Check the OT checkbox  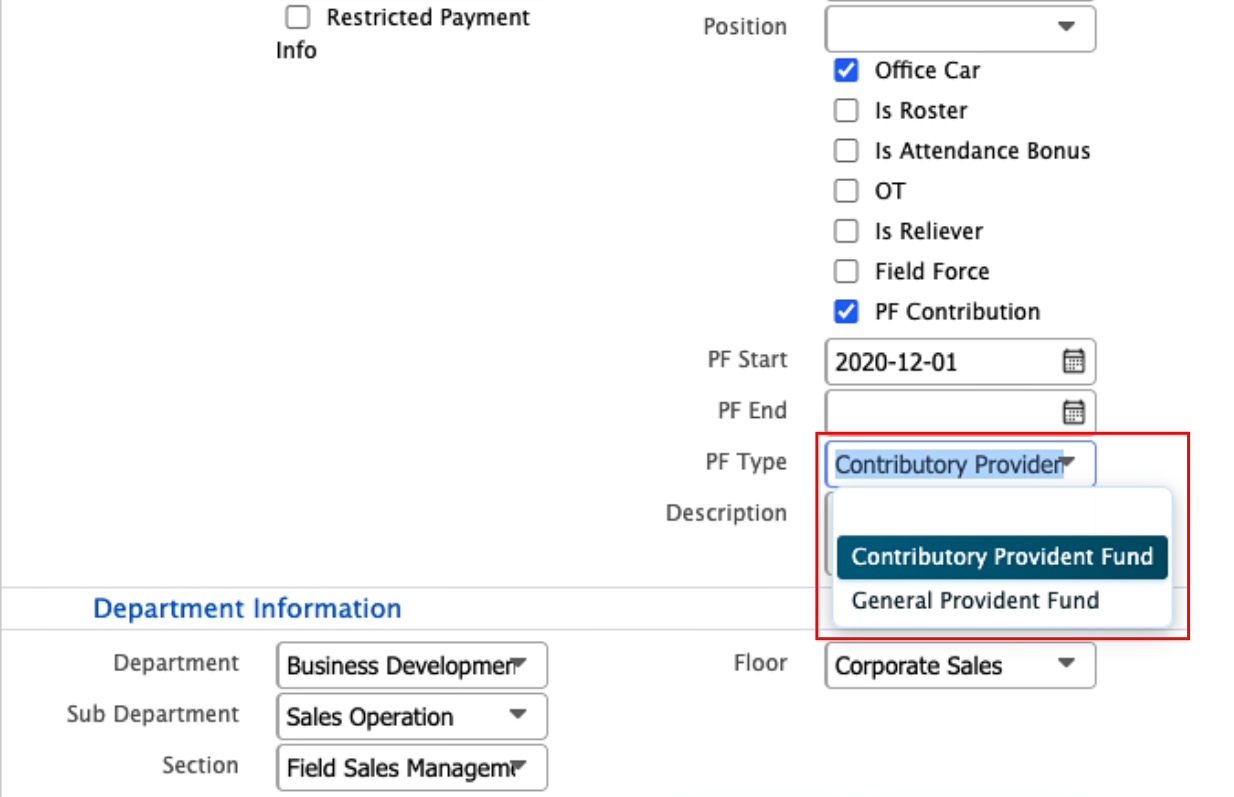846,191
